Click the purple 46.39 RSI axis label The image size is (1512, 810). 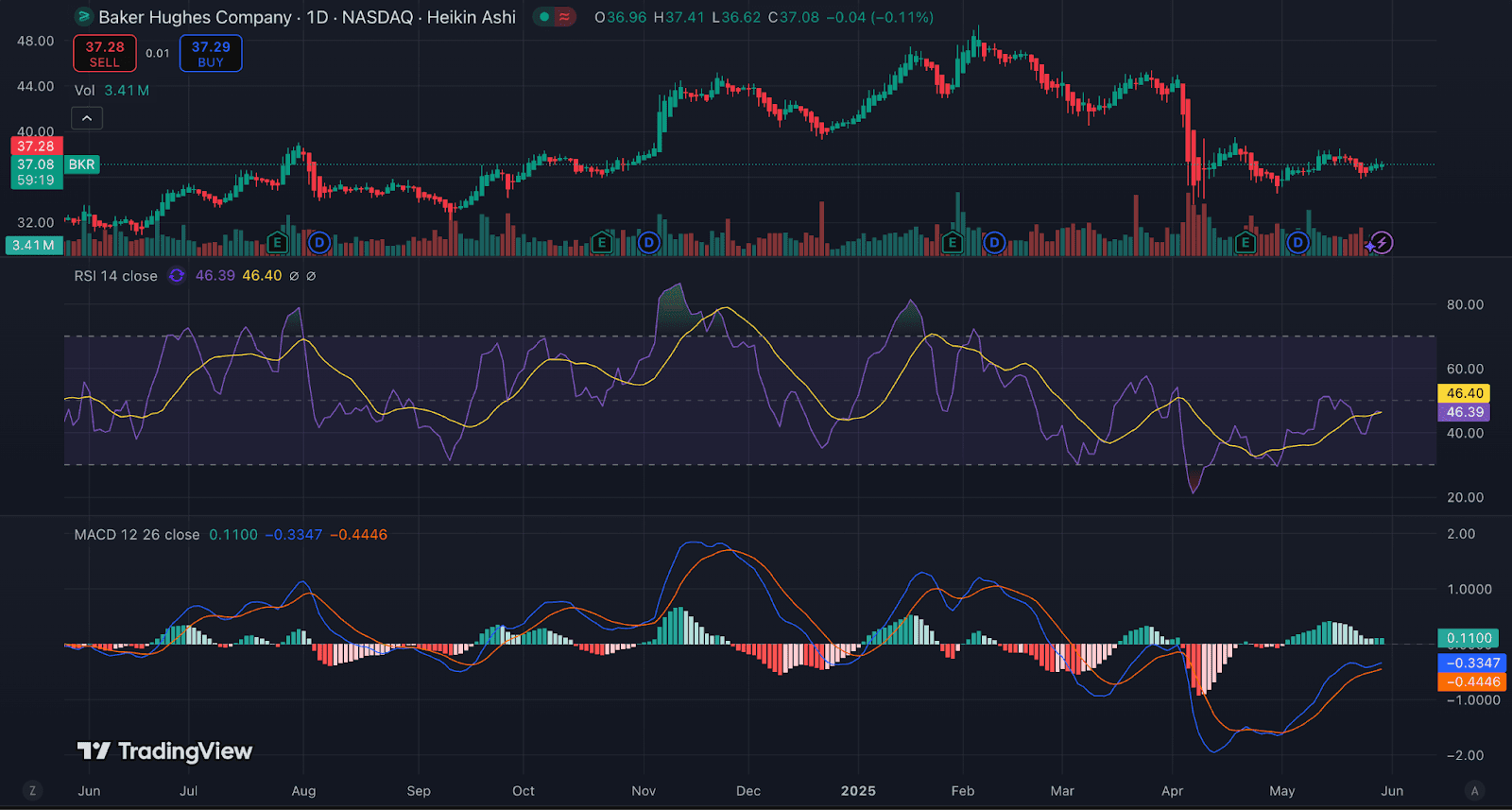click(x=1464, y=412)
